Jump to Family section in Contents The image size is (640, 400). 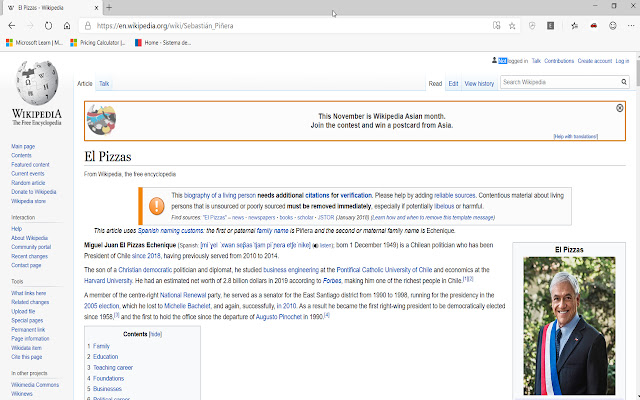coord(101,346)
